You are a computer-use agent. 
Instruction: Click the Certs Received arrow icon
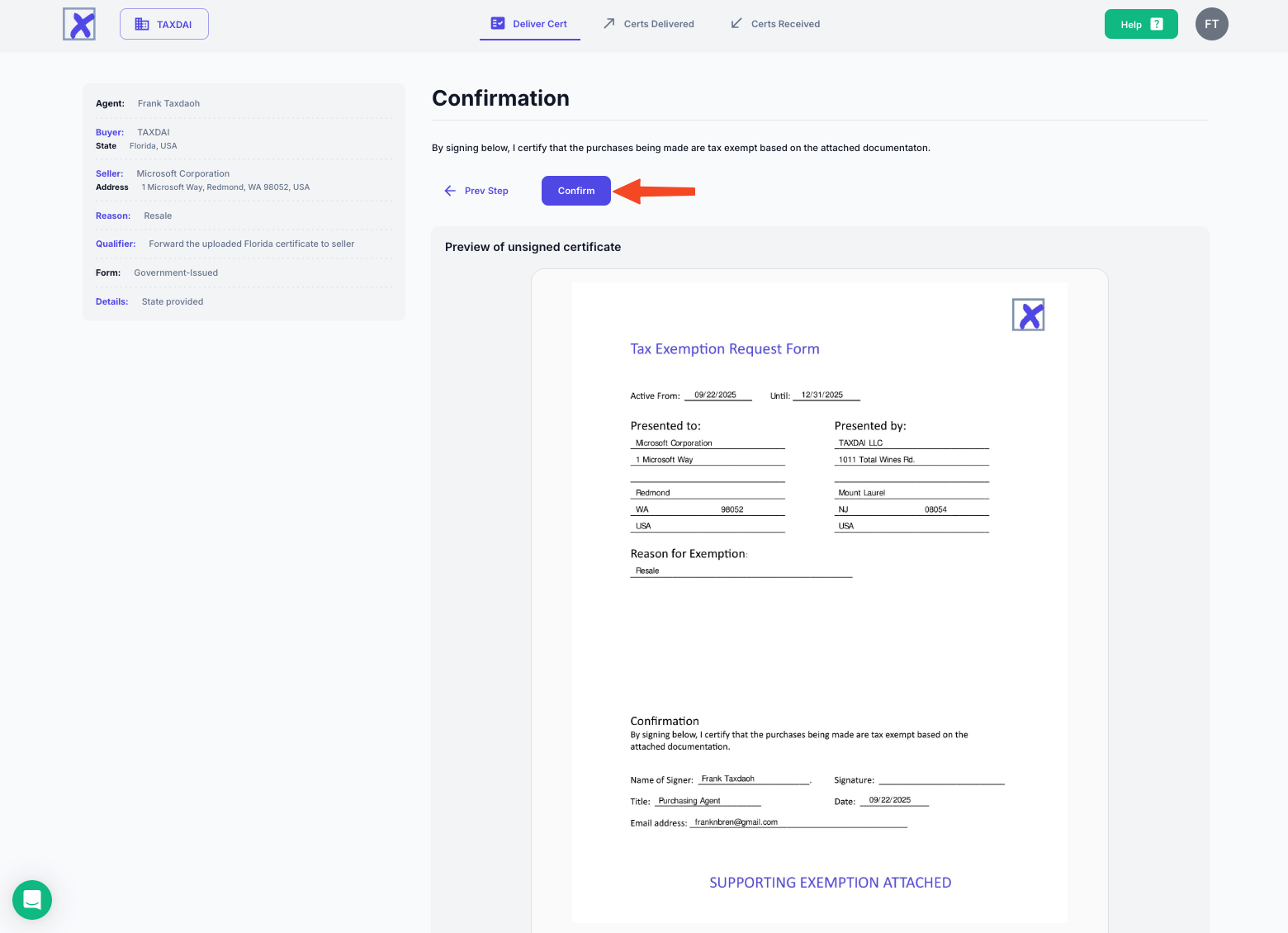click(736, 23)
